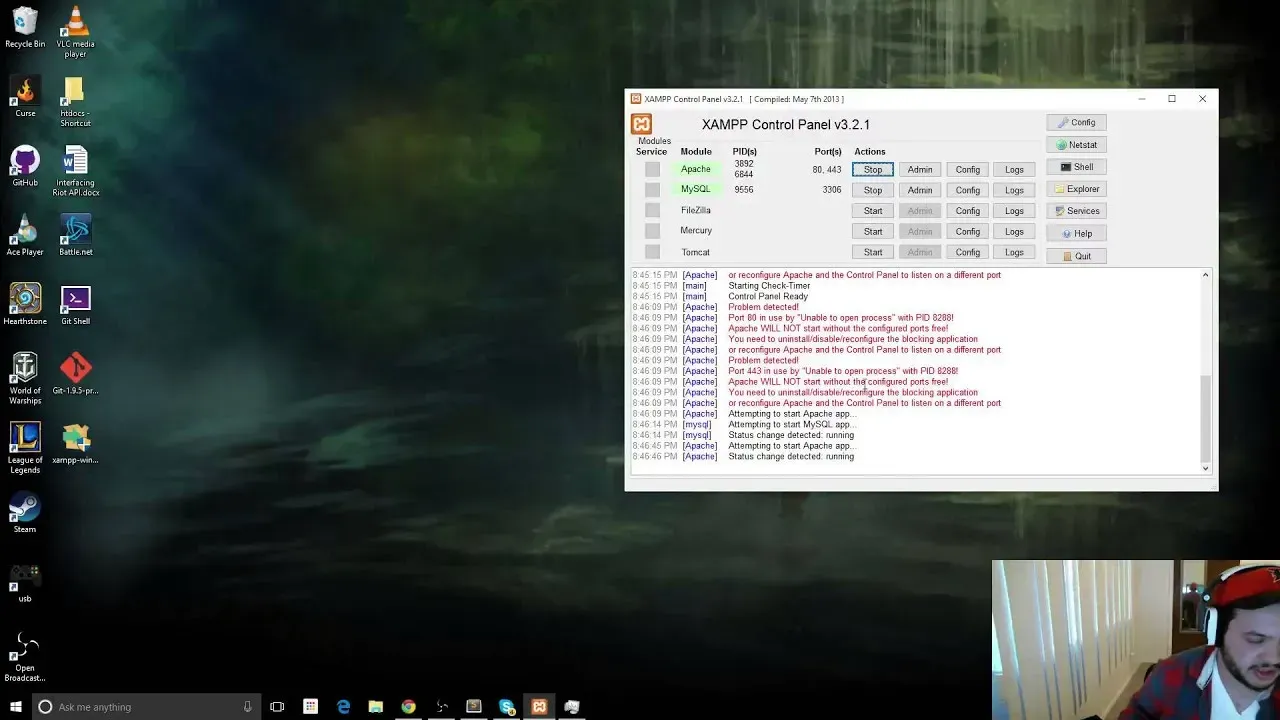Open Mercury Config options
Image resolution: width=1280 pixels, height=720 pixels.
[967, 231]
